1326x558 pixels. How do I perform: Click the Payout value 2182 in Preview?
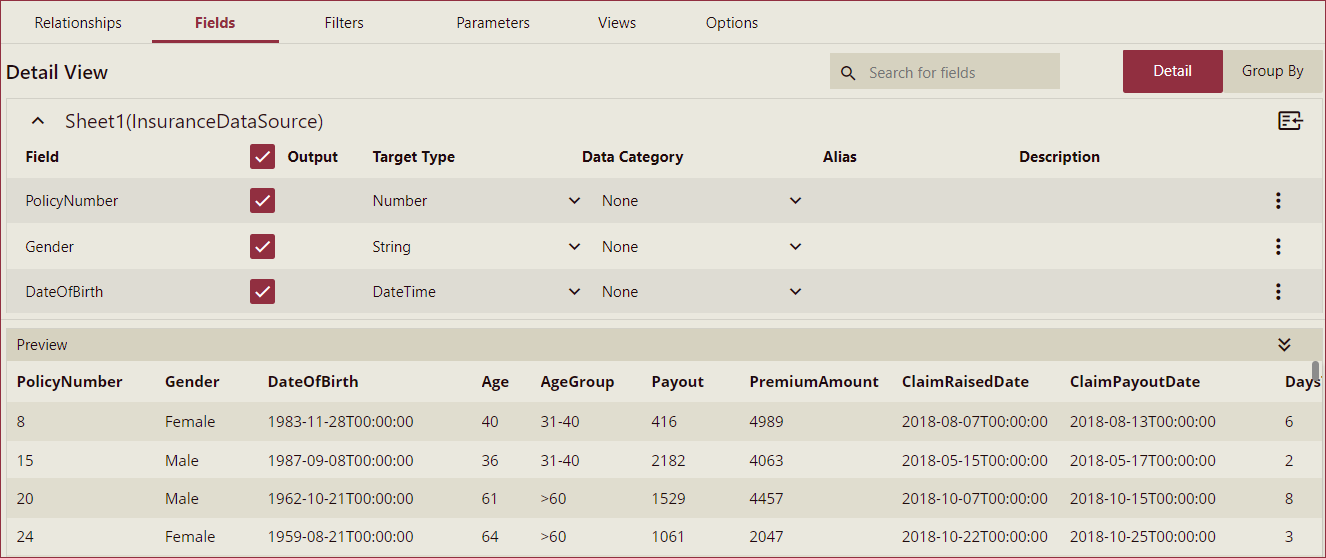pos(669,461)
